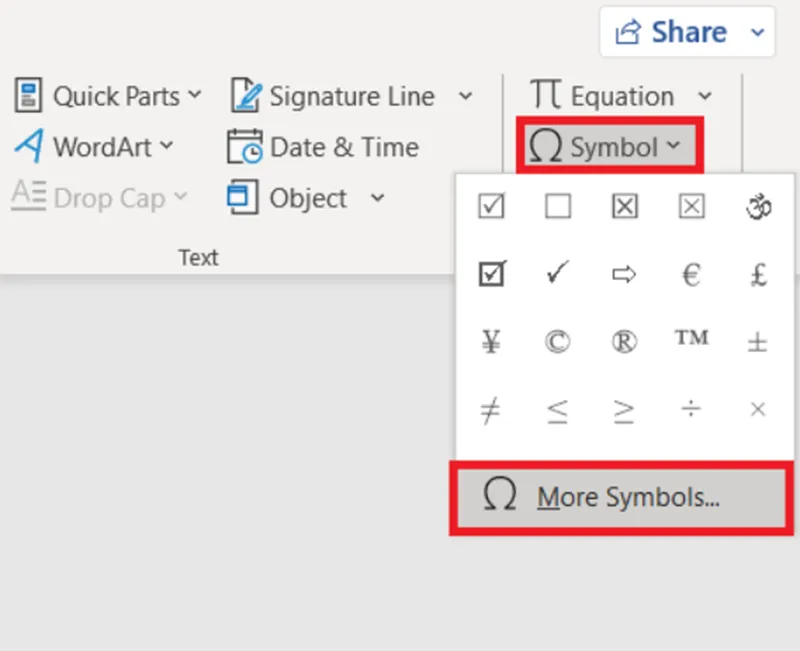Insert the plus-minus symbol
Image resolution: width=800 pixels, height=651 pixels.
coord(758,341)
